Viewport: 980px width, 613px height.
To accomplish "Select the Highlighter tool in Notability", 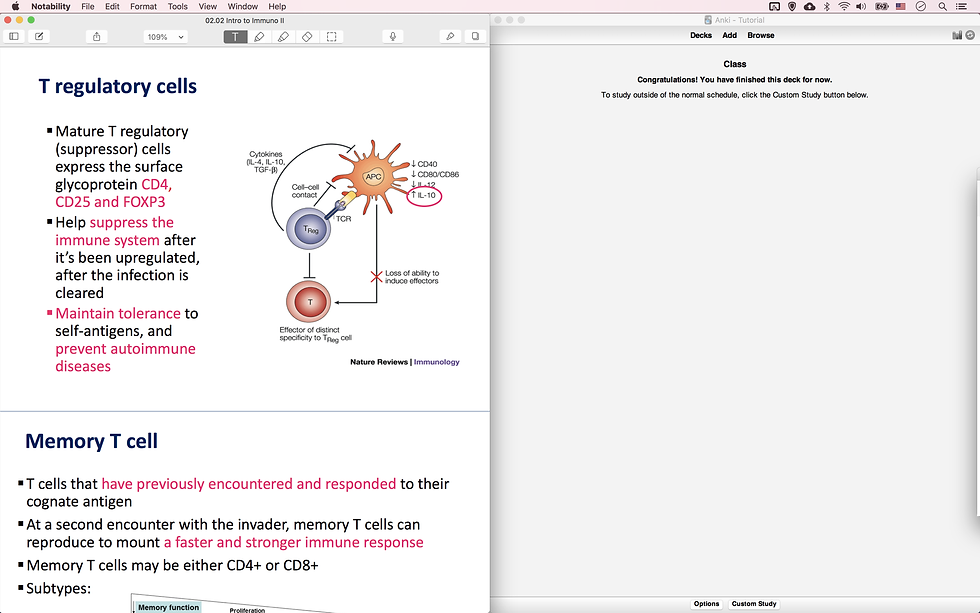I will coord(283,37).
